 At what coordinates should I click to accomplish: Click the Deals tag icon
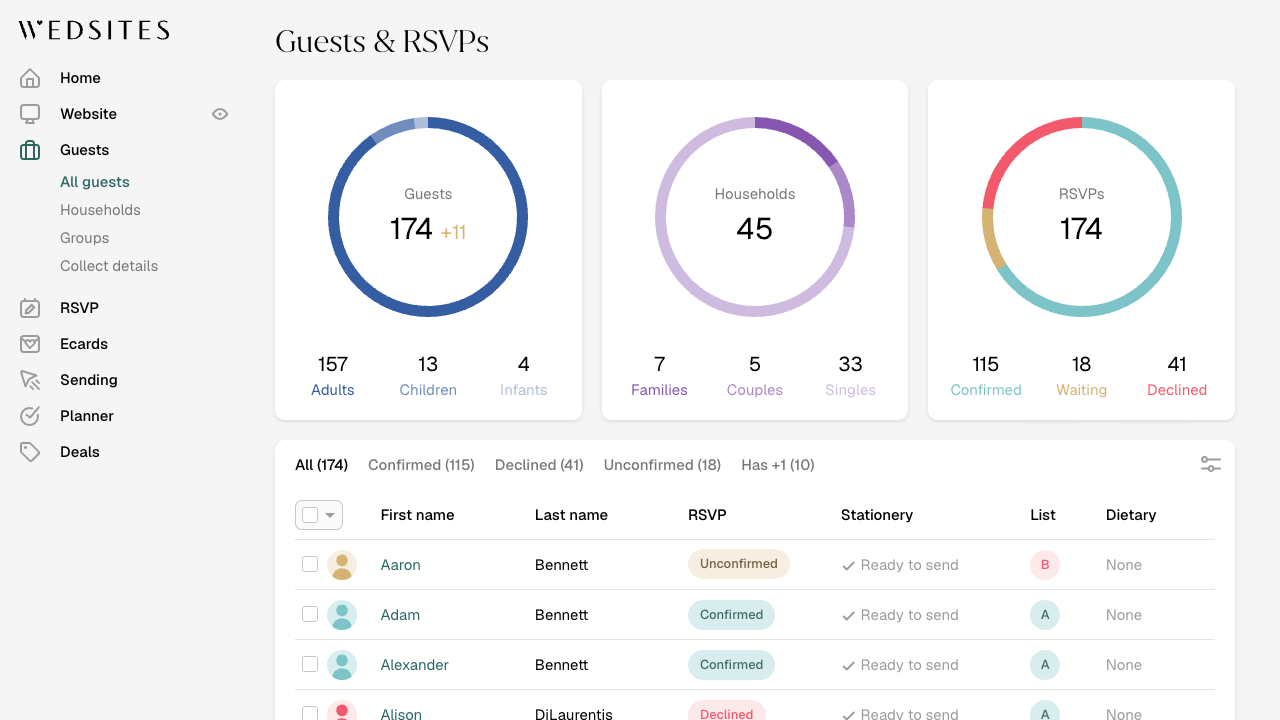pyautogui.click(x=30, y=452)
